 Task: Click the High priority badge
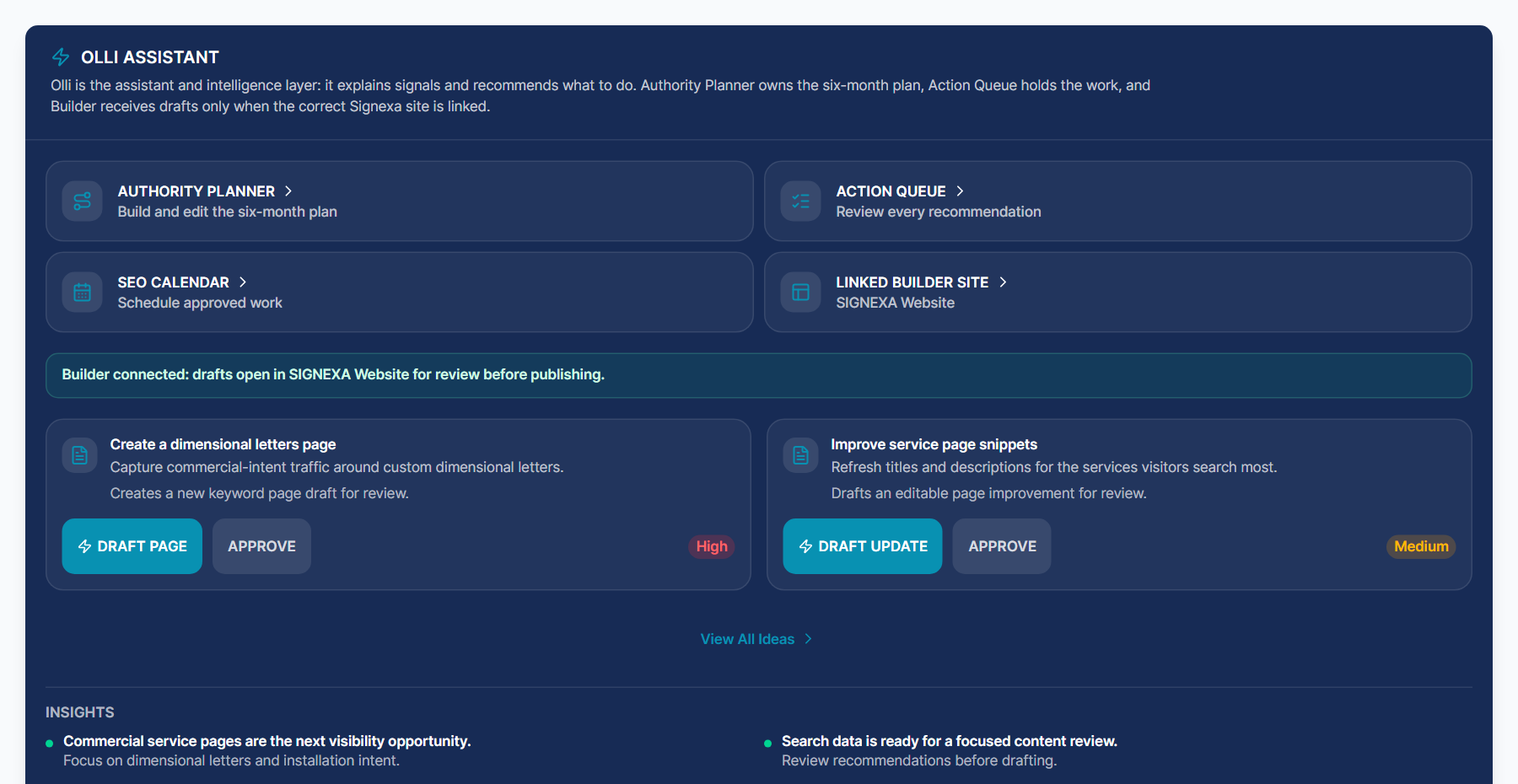[712, 546]
